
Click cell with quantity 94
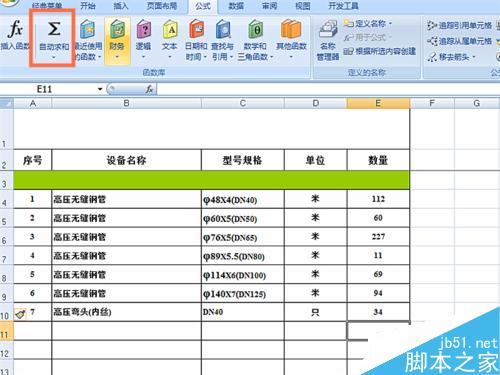pyautogui.click(x=378, y=293)
